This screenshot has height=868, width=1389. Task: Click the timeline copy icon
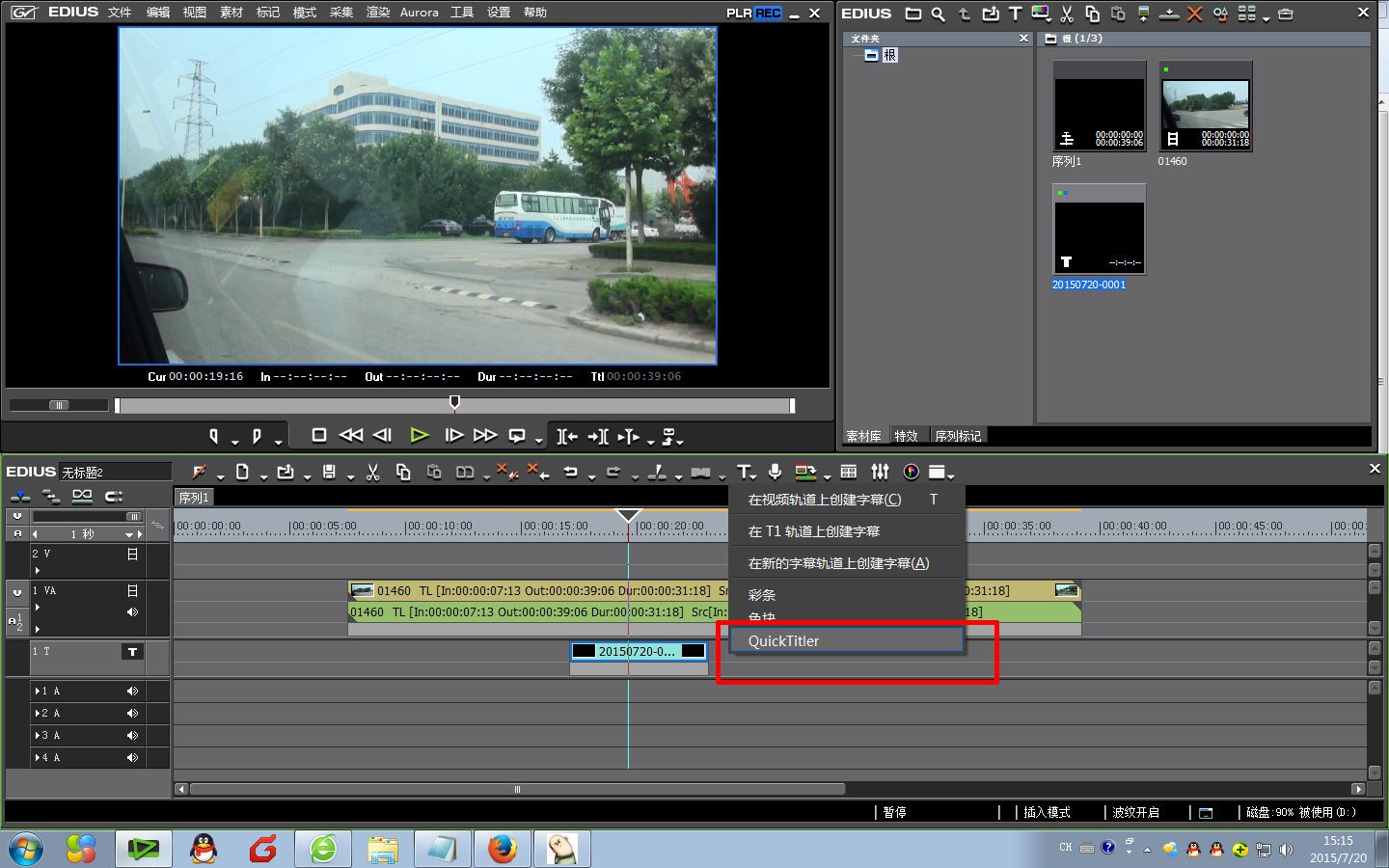403,472
